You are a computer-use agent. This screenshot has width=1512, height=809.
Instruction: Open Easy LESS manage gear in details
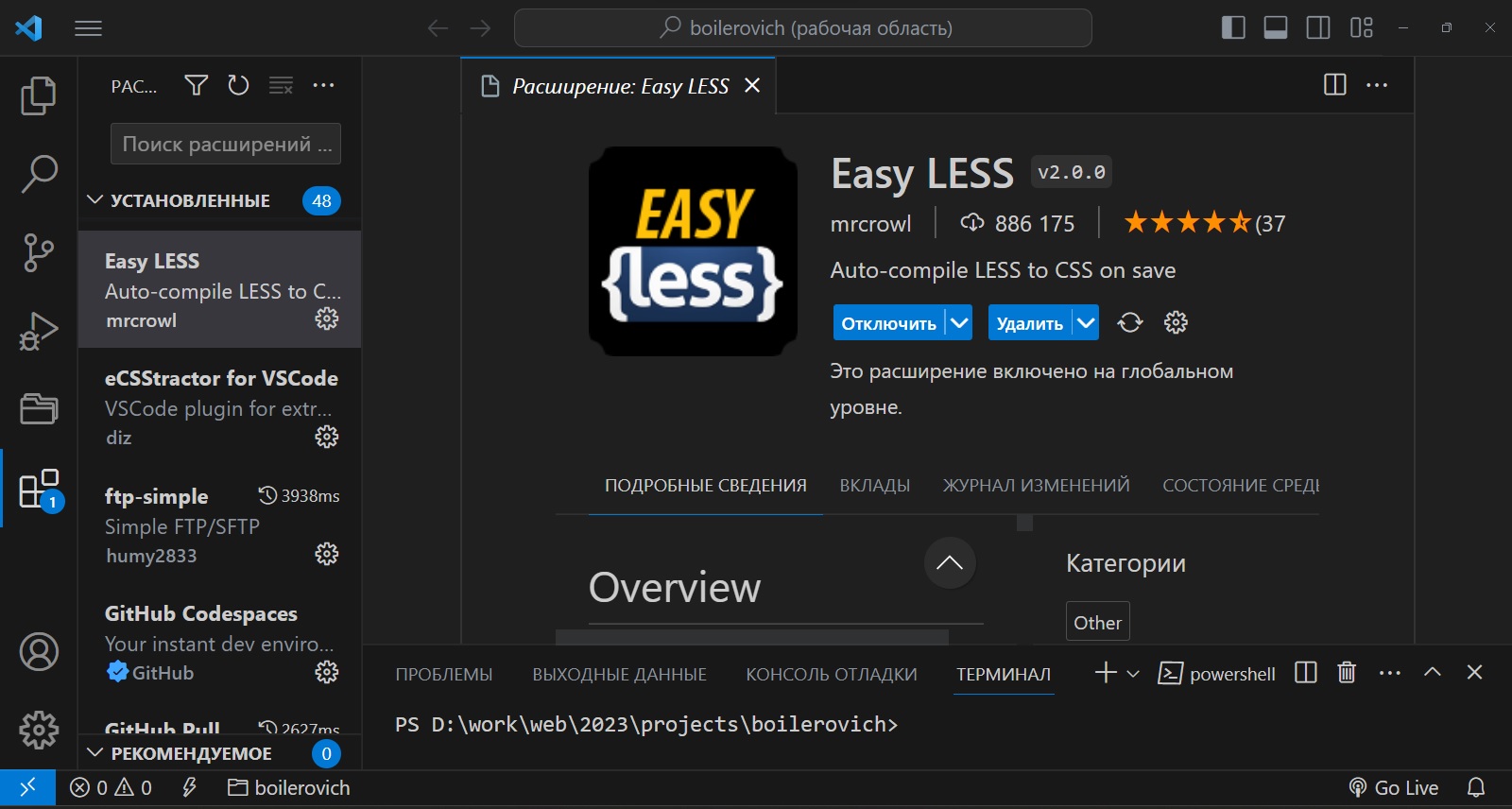pos(1176,323)
